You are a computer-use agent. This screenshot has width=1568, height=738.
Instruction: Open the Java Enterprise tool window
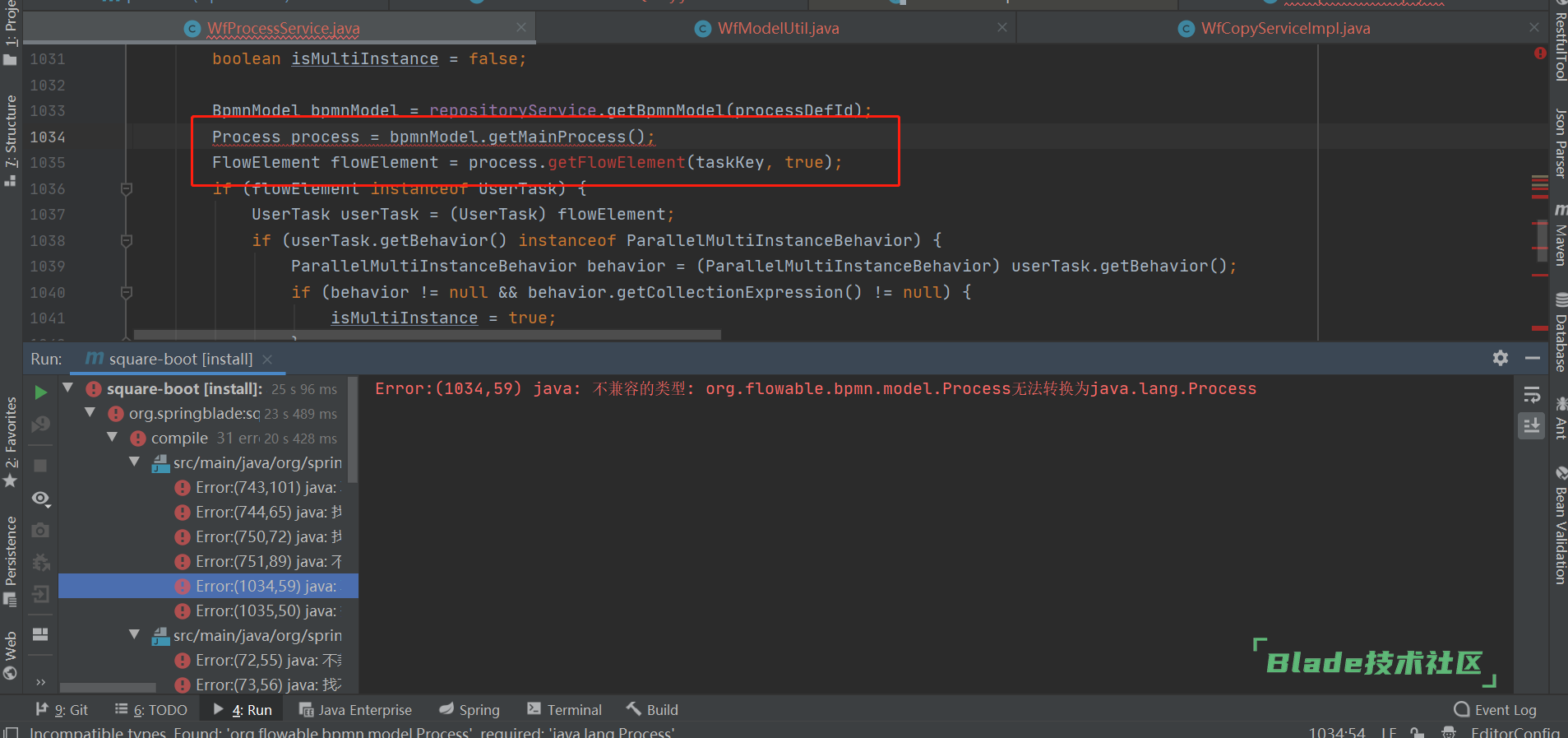point(355,709)
